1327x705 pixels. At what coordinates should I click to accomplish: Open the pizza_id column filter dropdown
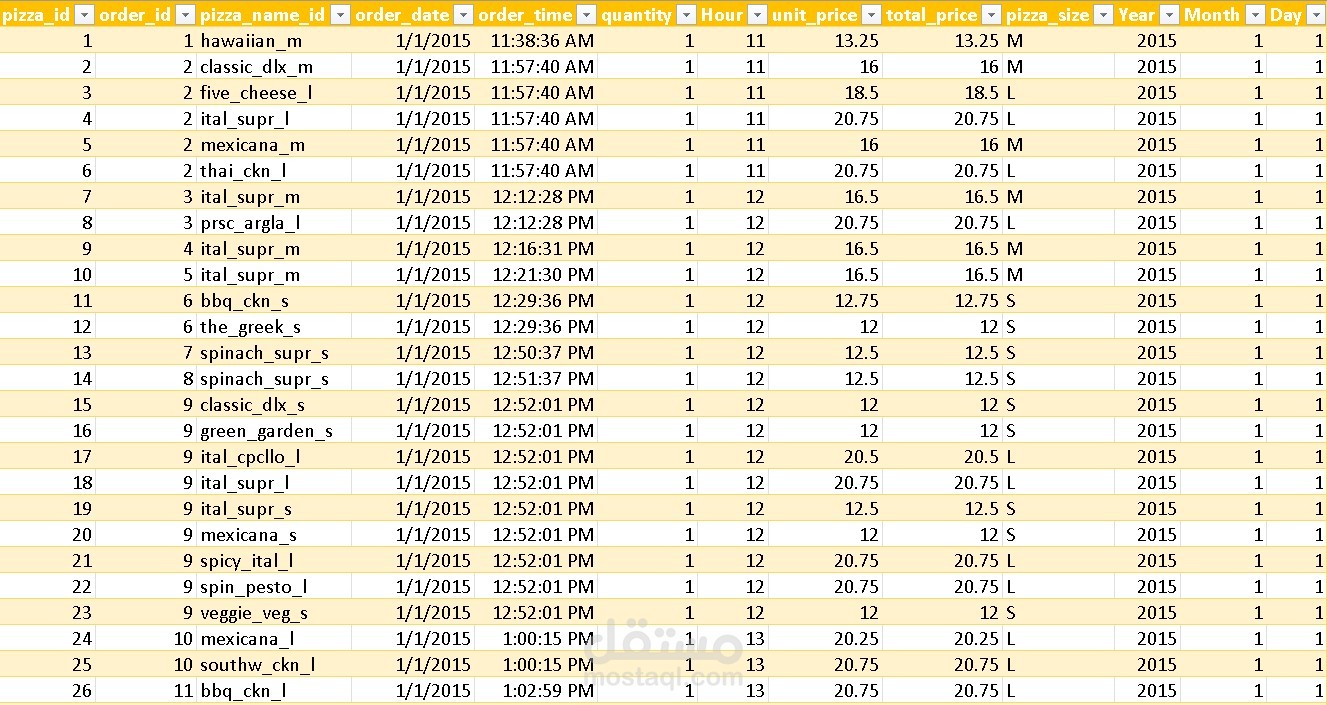click(84, 15)
